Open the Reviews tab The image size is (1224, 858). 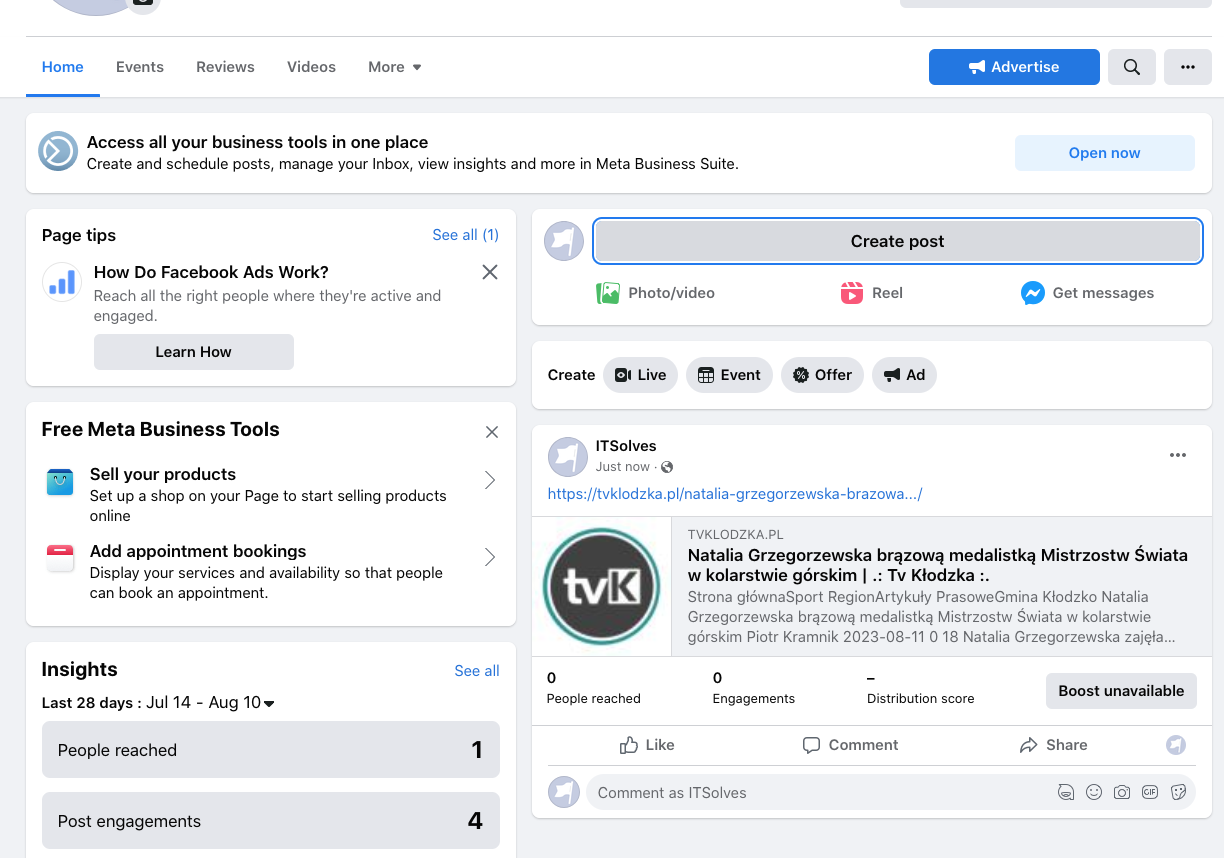(225, 67)
